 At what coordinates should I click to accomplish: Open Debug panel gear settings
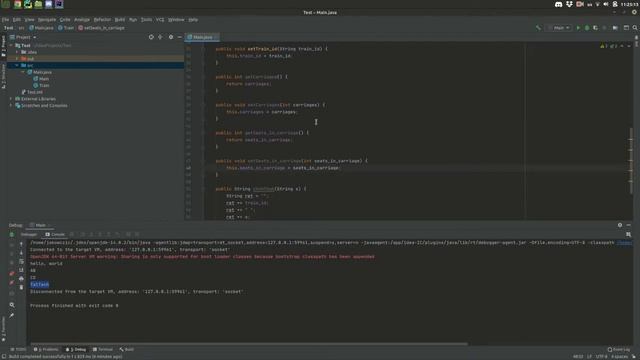[x=620, y=225]
